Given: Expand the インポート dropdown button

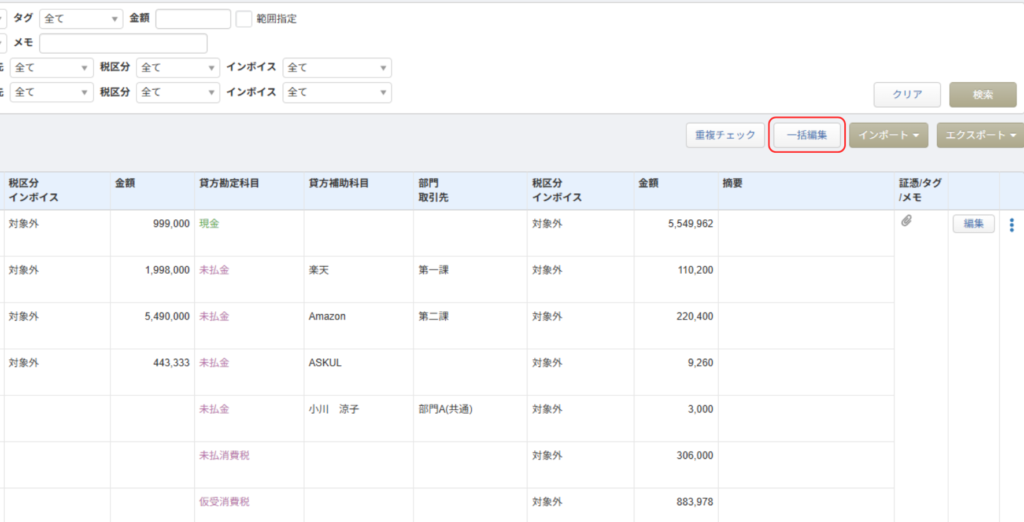Looking at the screenshot, I should click(888, 135).
